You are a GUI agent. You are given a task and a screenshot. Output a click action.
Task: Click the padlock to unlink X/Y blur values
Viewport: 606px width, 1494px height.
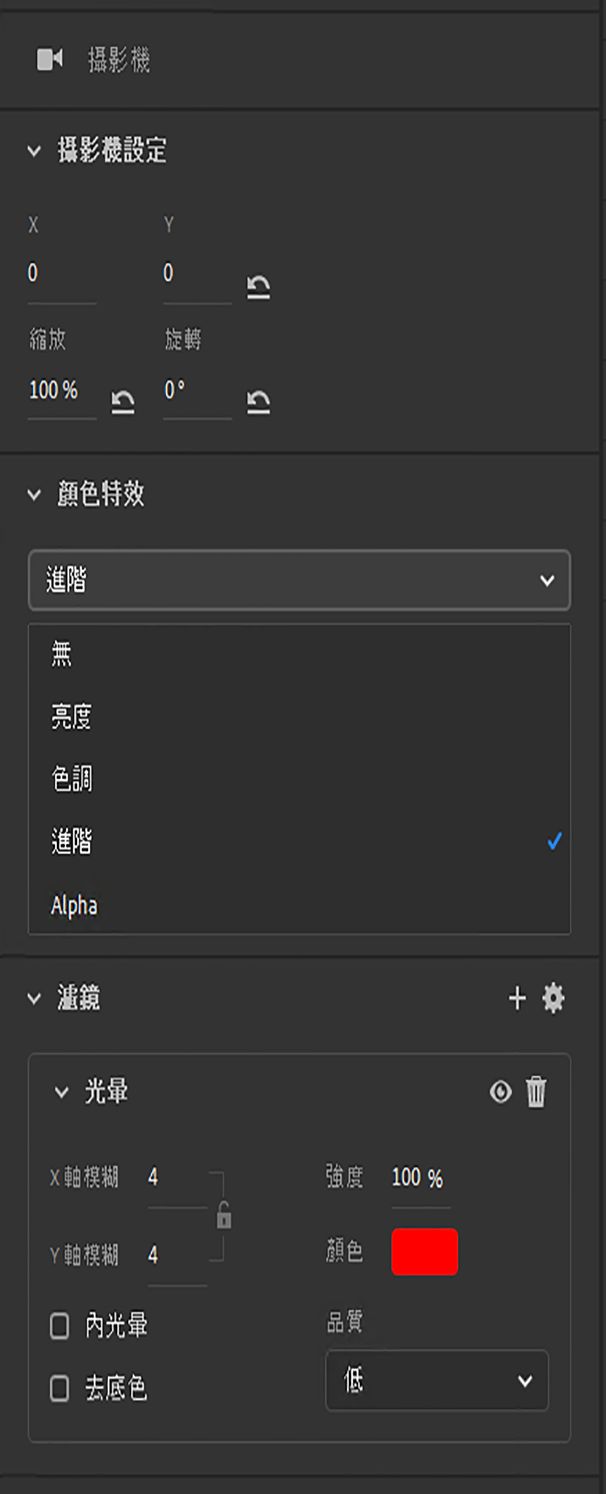coord(226,1215)
